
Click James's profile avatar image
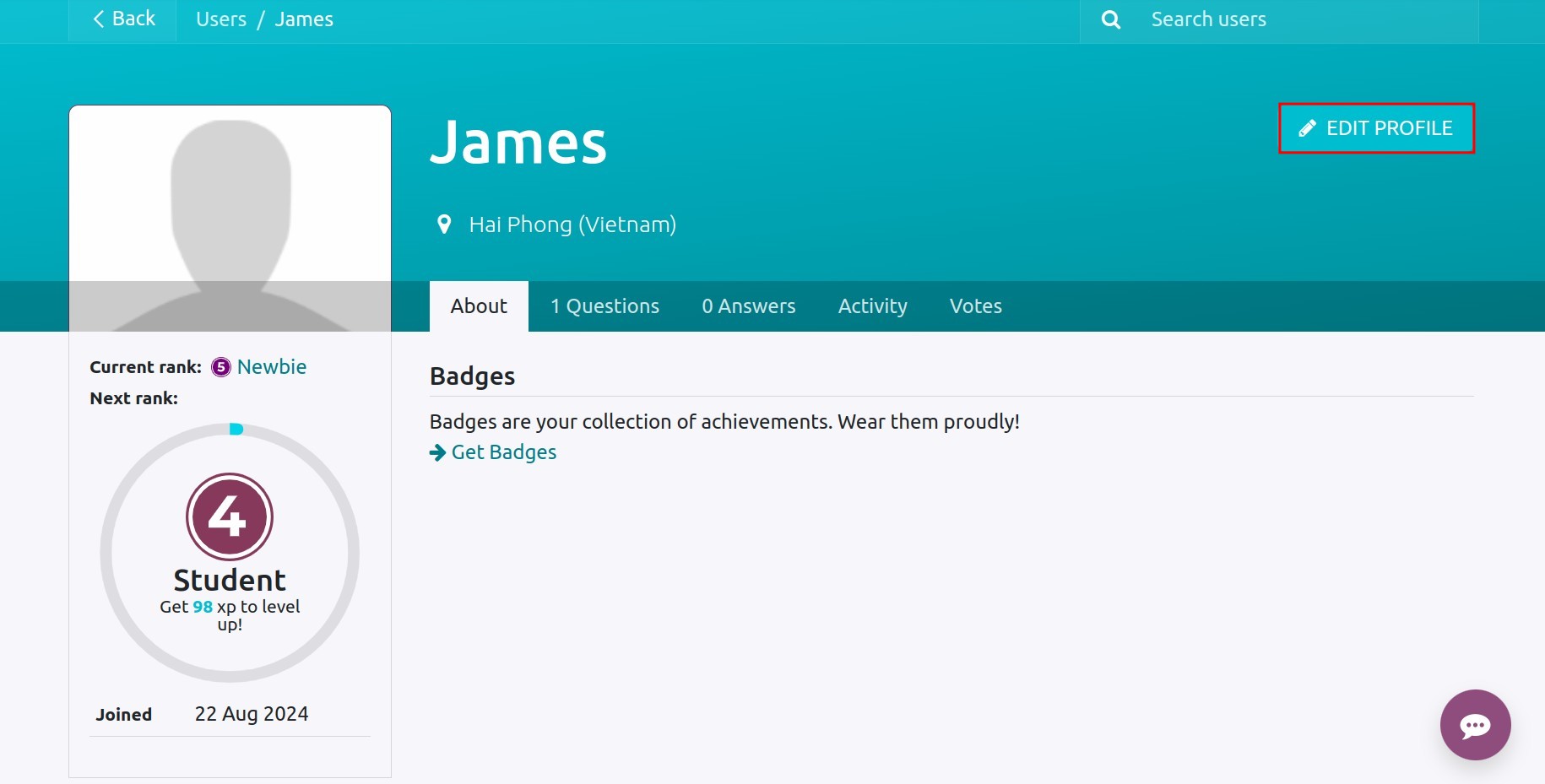230,219
